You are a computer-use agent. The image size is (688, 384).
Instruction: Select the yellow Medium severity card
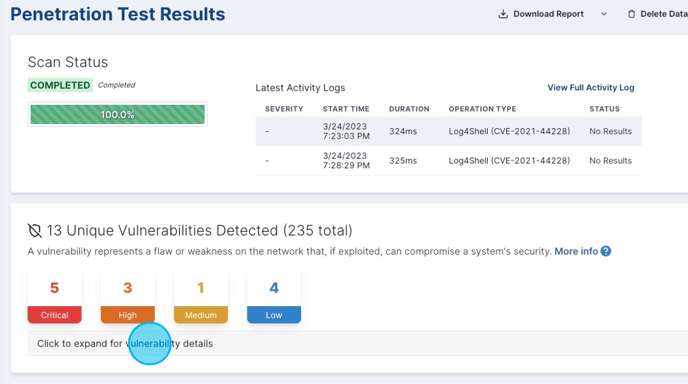[201, 297]
